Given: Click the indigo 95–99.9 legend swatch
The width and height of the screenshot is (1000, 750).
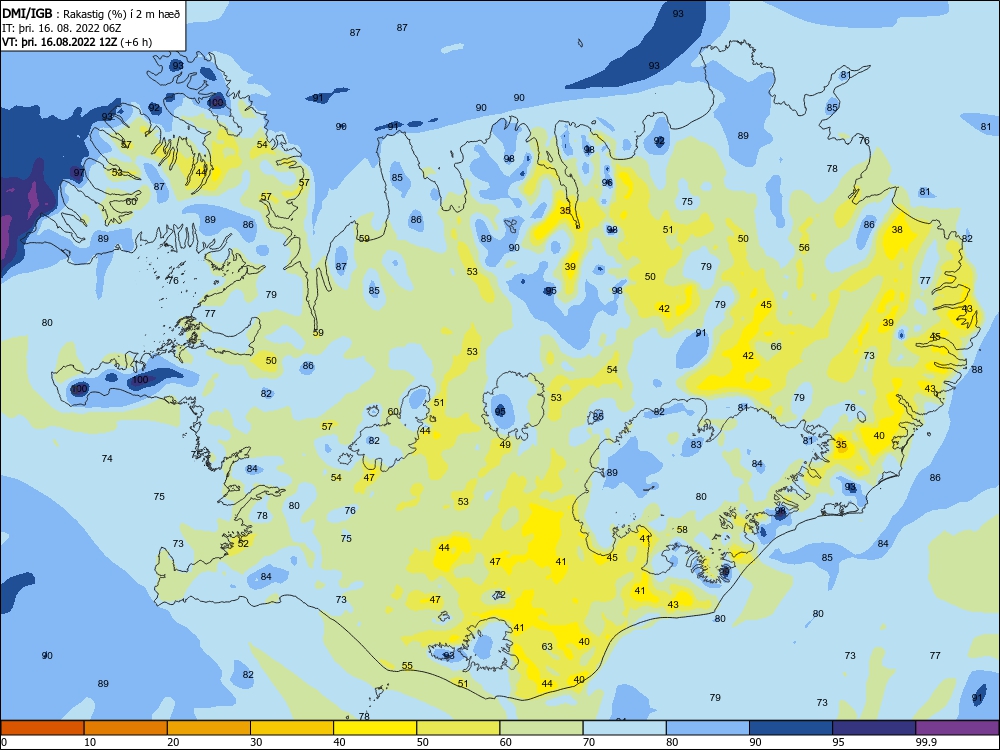Looking at the screenshot, I should (x=874, y=728).
